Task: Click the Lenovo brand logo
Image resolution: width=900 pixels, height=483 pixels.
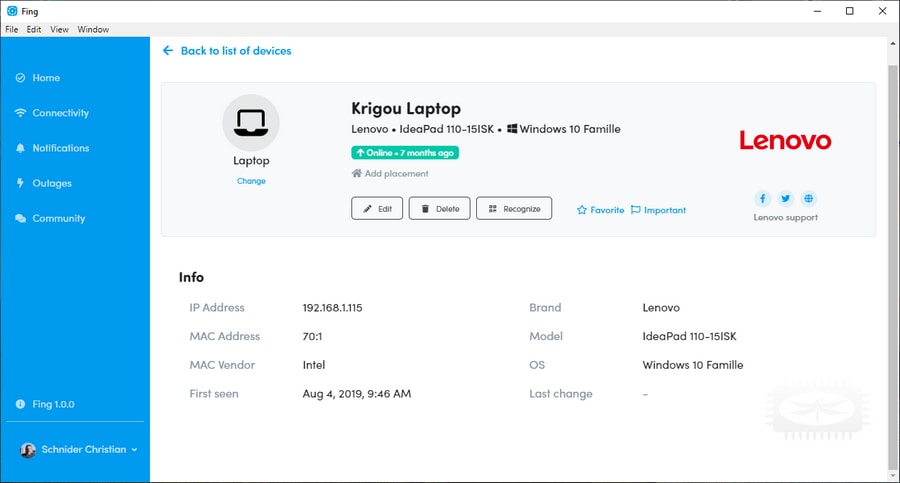Action: [785, 141]
